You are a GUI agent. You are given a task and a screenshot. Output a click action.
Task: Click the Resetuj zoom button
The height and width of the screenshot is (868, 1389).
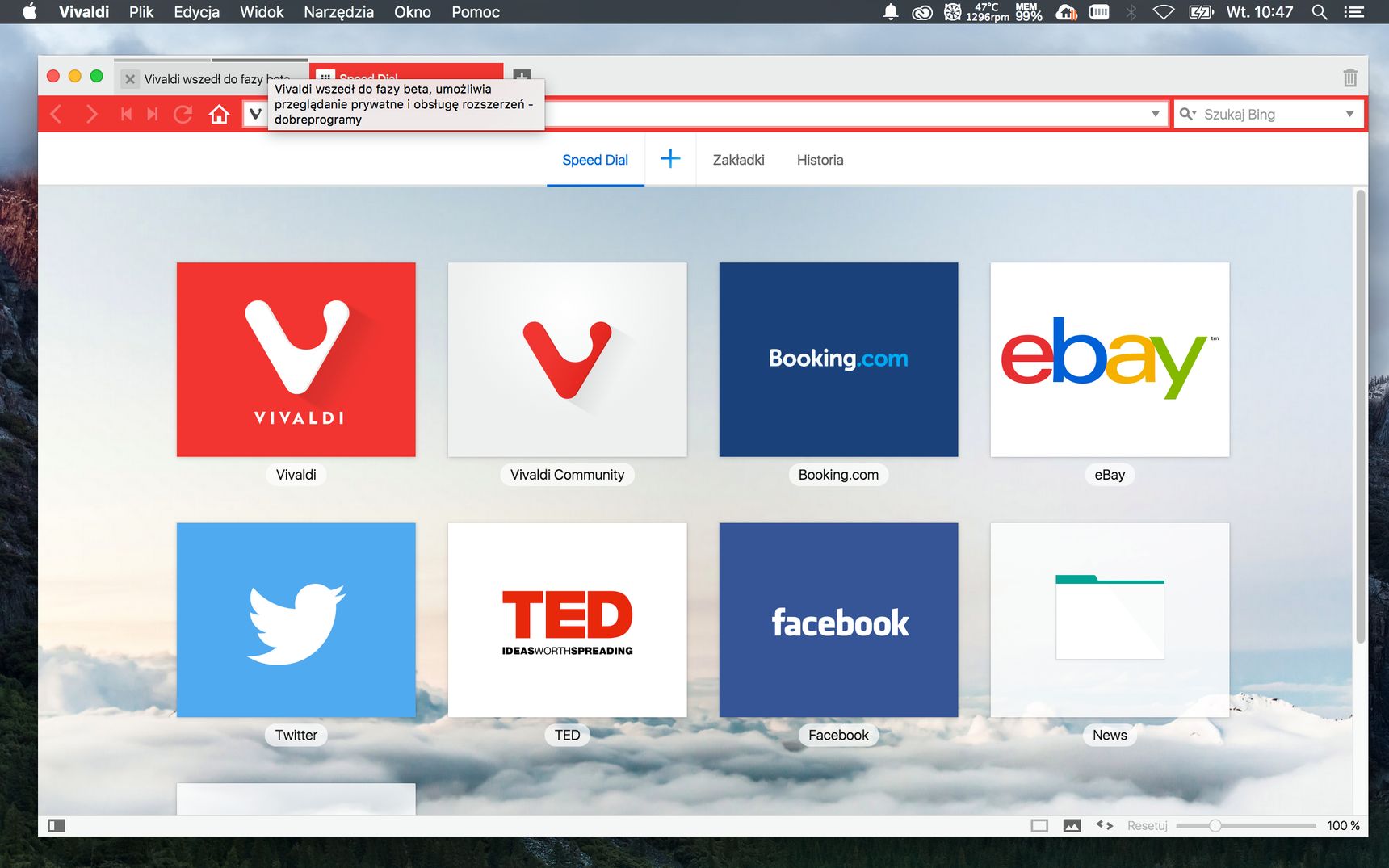(x=1147, y=825)
